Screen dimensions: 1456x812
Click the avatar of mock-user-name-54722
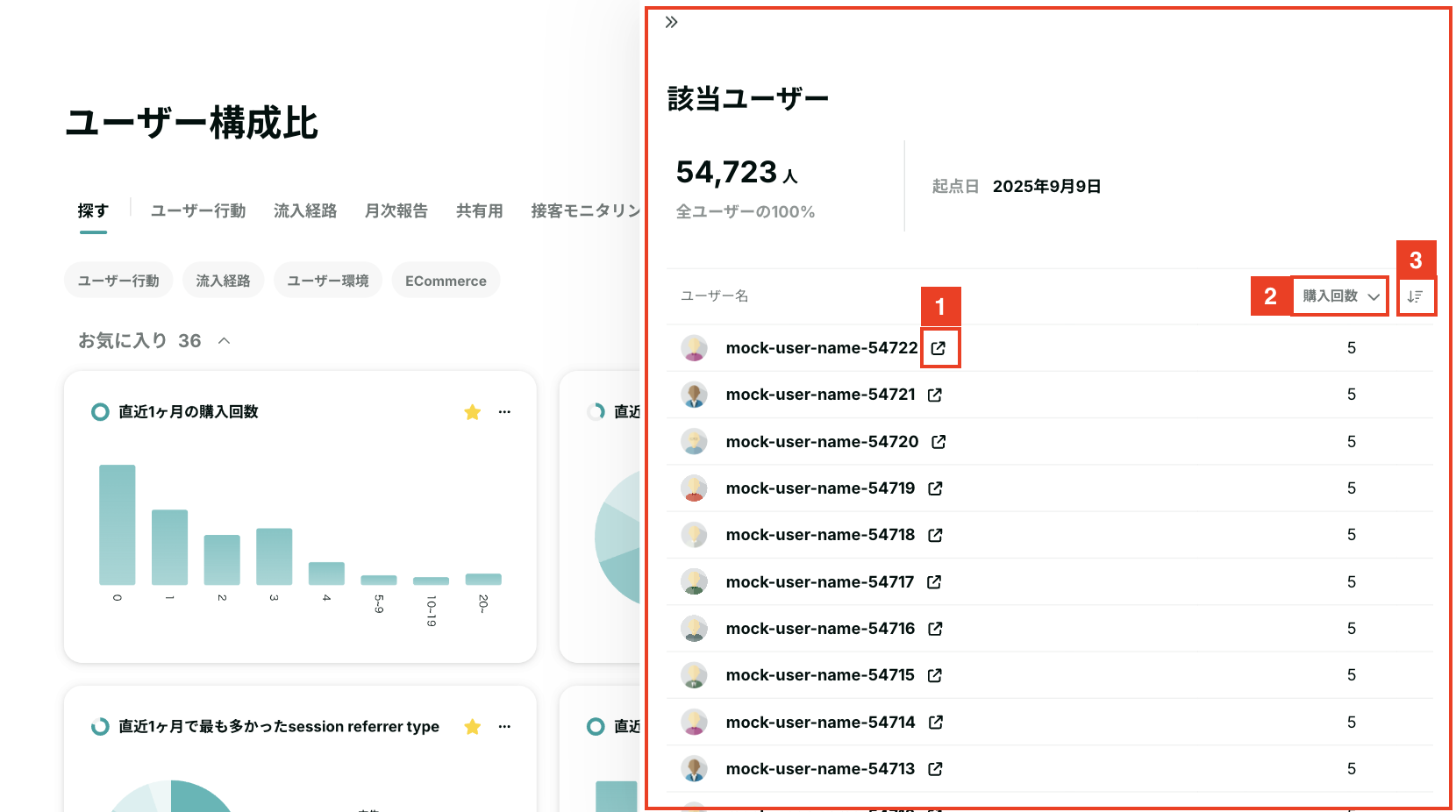coord(695,348)
